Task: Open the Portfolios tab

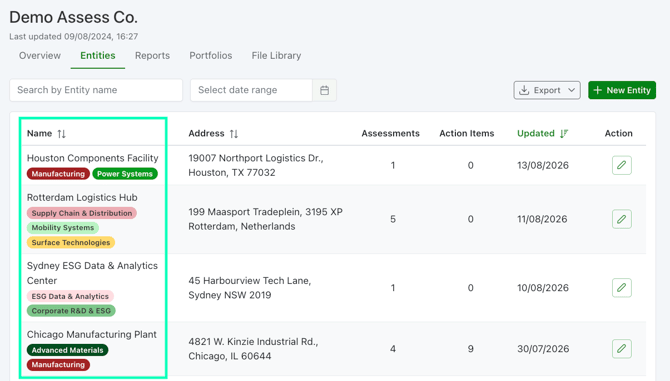Action: click(211, 56)
